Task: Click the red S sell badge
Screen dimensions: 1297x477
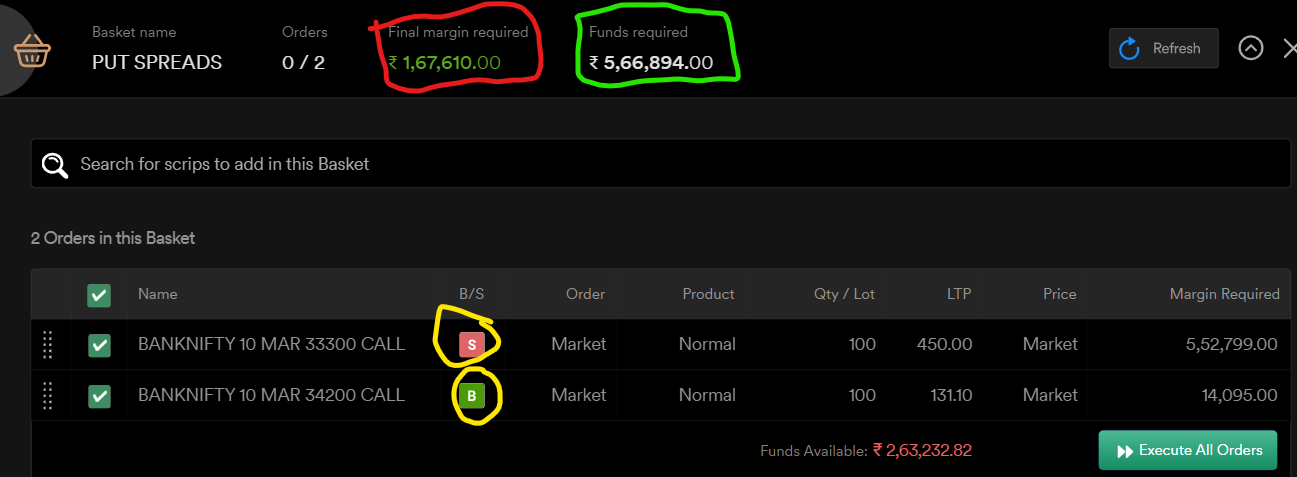Action: click(x=472, y=345)
